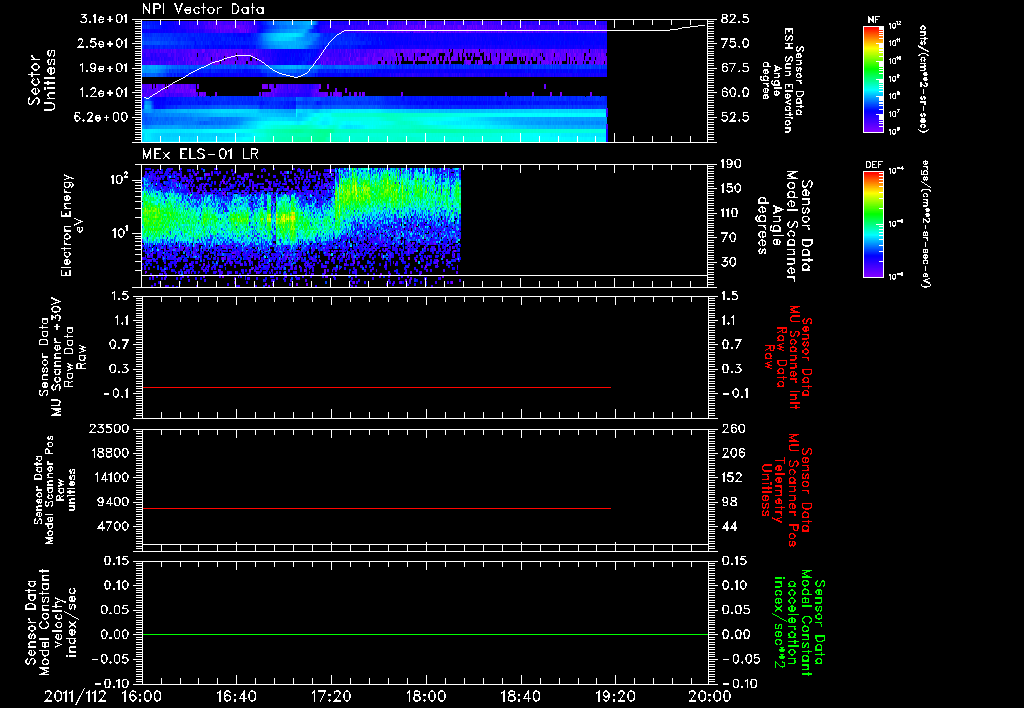
Task: Click the 52.5 sun elevation tick
Action: [x=735, y=118]
